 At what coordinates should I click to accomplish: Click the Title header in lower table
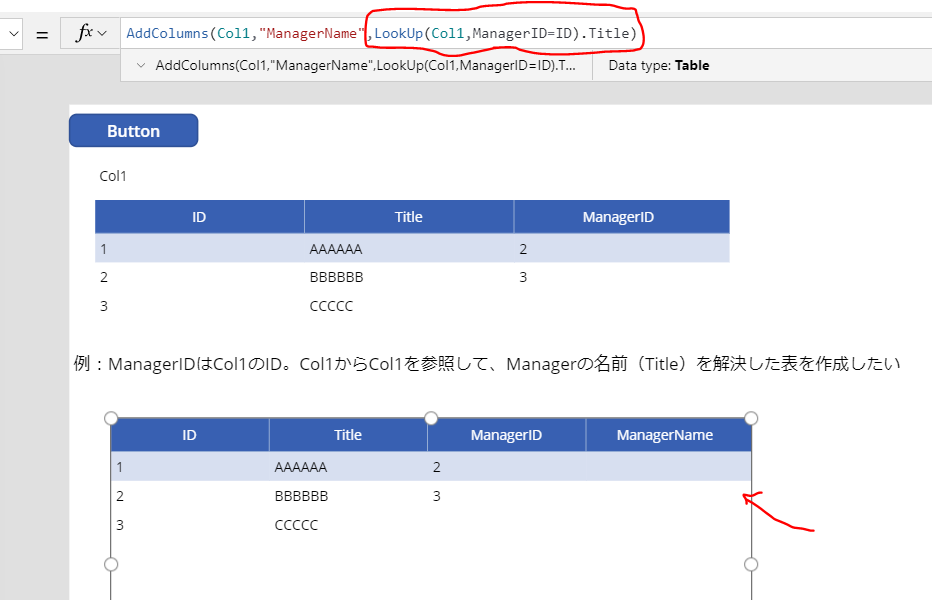coord(348,435)
